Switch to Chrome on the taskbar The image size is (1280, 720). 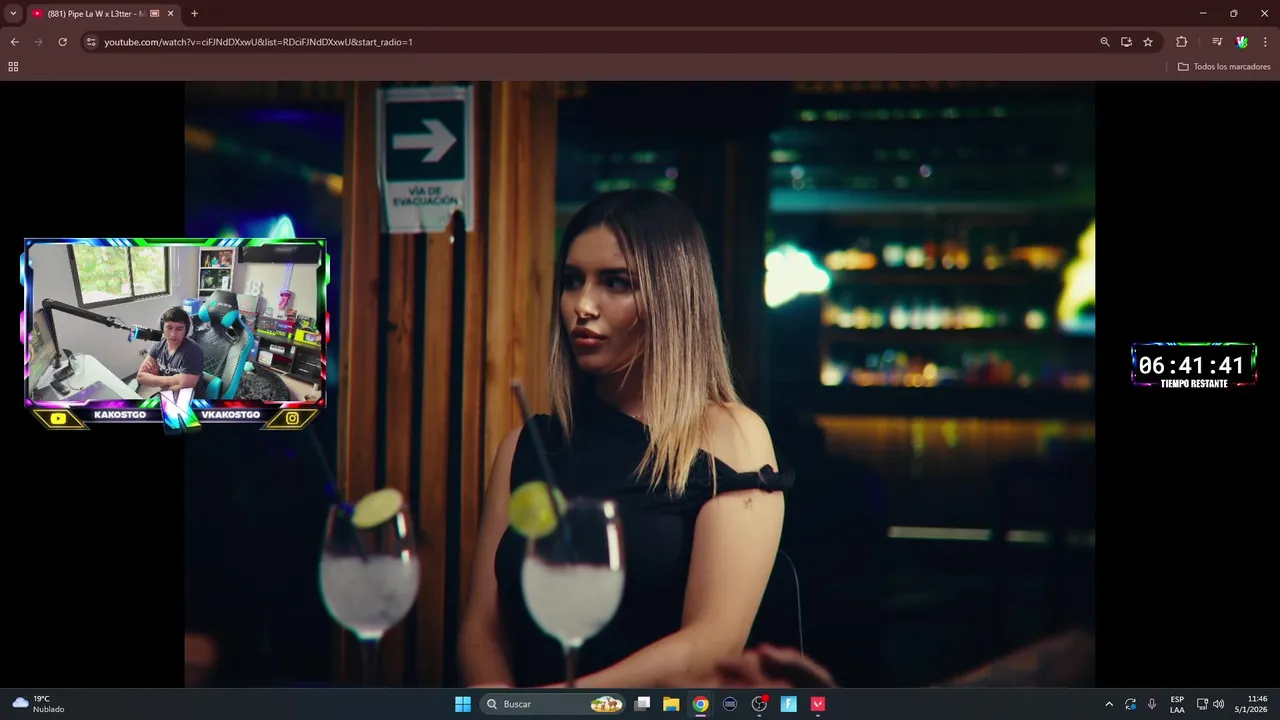(x=701, y=704)
